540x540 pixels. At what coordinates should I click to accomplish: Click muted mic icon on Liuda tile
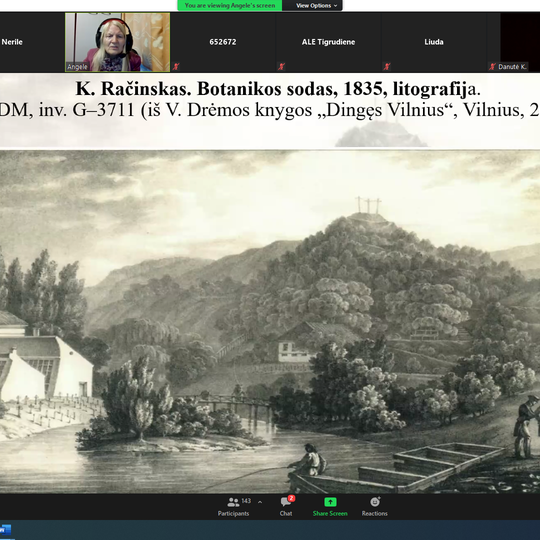click(387, 66)
